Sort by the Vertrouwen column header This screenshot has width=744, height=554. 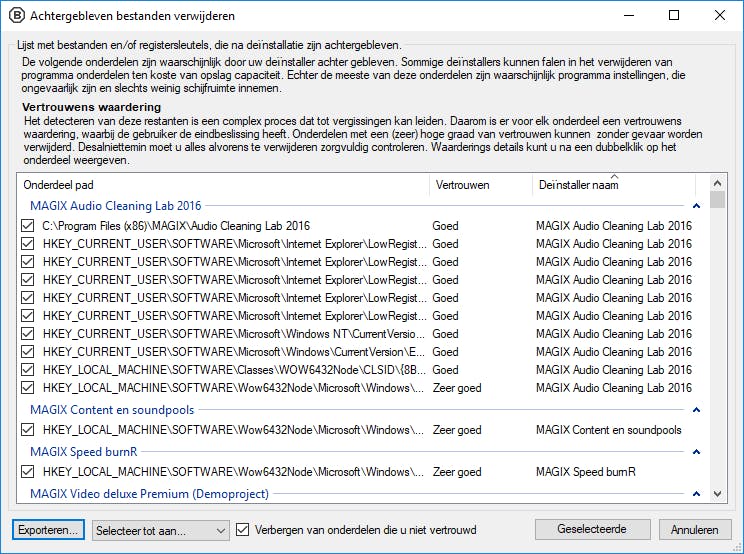coord(480,185)
